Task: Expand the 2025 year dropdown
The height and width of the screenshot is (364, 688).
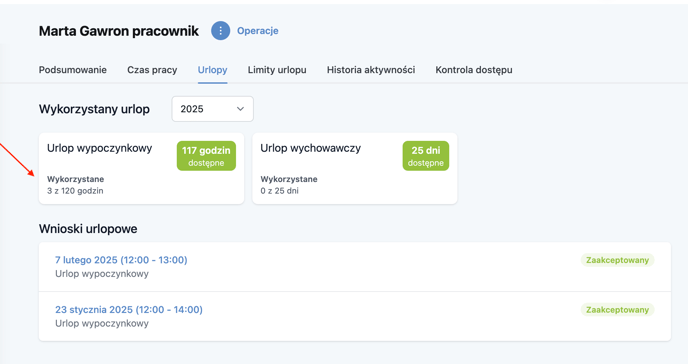Action: [212, 109]
